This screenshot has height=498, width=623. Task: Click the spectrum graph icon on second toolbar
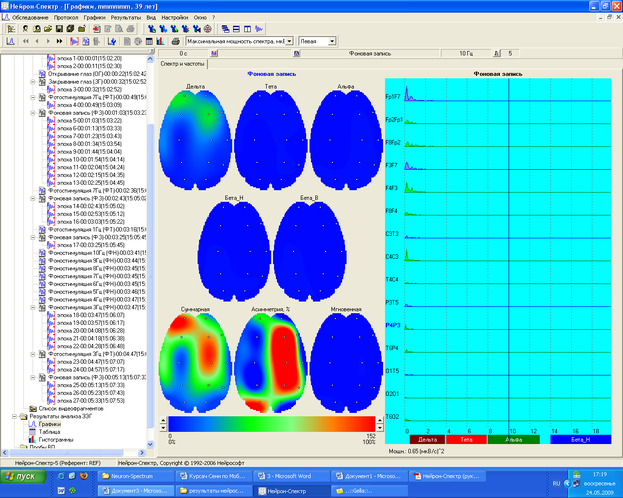[11, 41]
